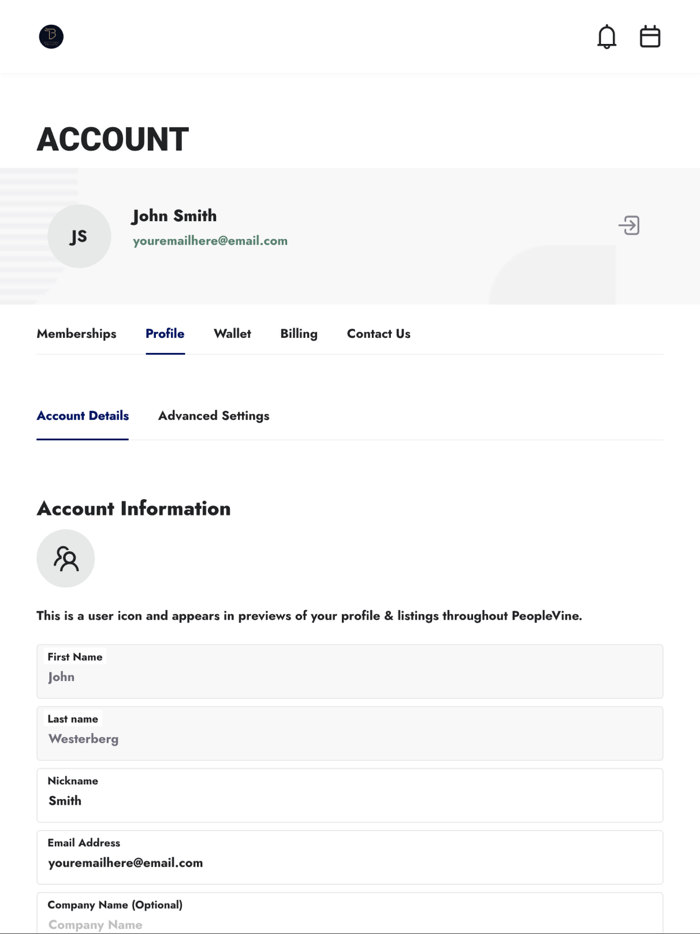Image resolution: width=700 pixels, height=934 pixels.
Task: Click the John Smith name heading
Action: [x=174, y=216]
